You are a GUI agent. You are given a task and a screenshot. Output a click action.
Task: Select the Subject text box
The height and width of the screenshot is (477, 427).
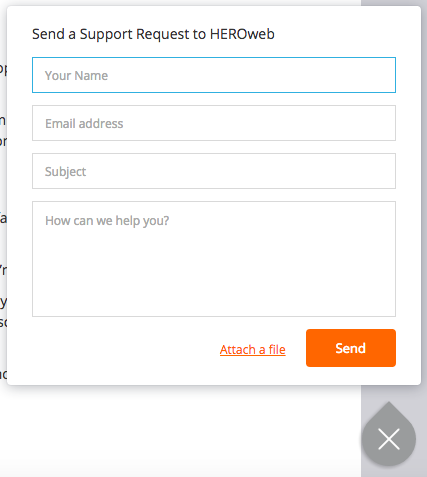coord(214,171)
